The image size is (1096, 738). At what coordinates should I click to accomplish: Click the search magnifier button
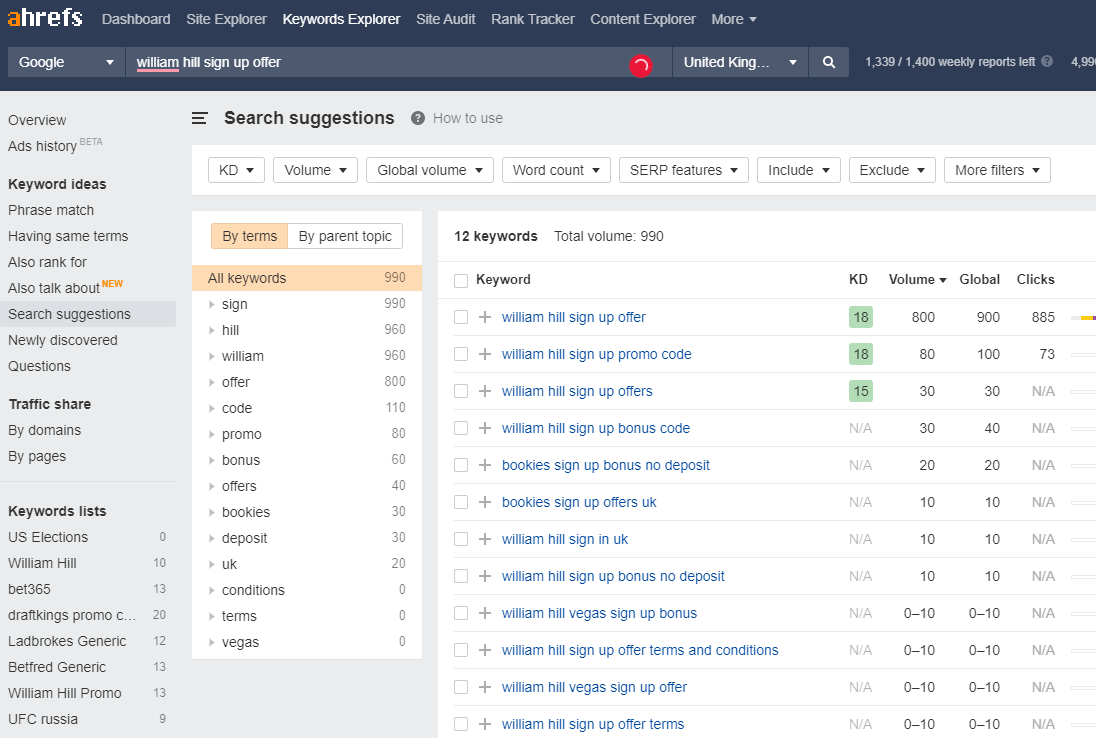pyautogui.click(x=828, y=62)
